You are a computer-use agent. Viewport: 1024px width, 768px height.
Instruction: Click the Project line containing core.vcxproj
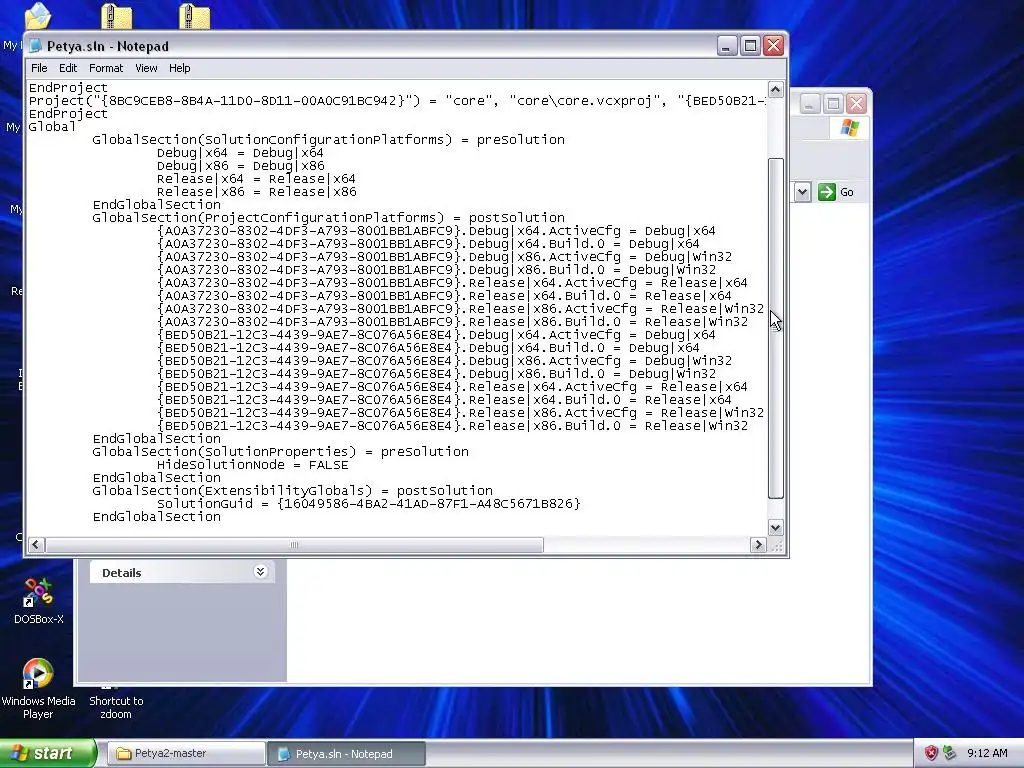coord(397,101)
